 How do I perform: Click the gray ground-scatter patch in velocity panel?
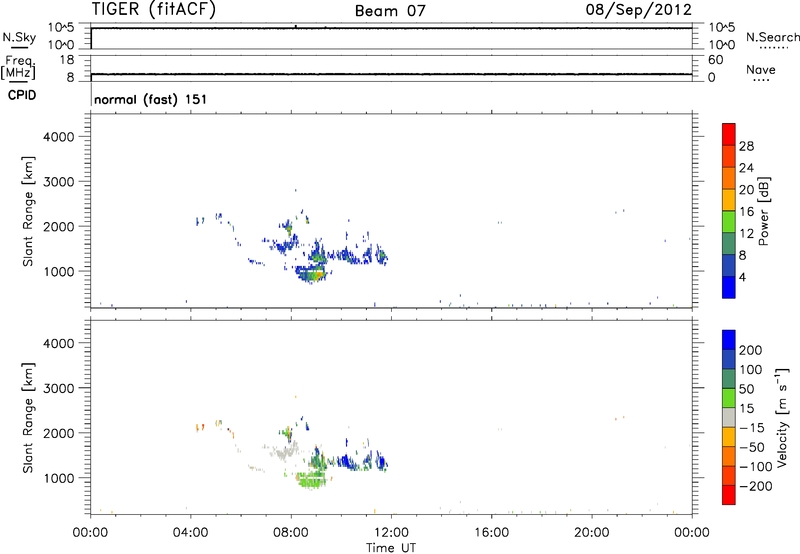pos(284,451)
